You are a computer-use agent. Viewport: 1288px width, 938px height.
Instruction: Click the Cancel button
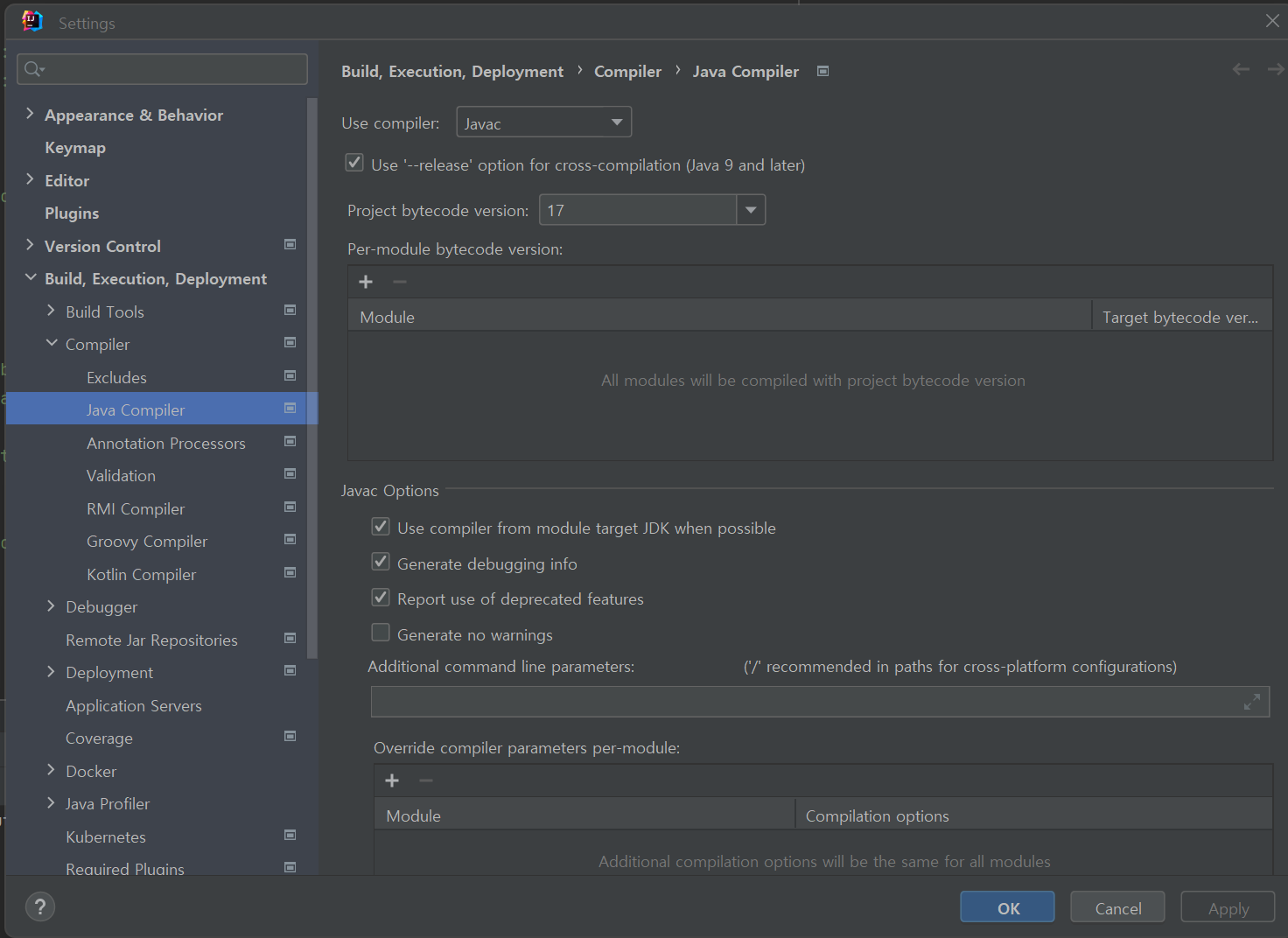tap(1117, 907)
